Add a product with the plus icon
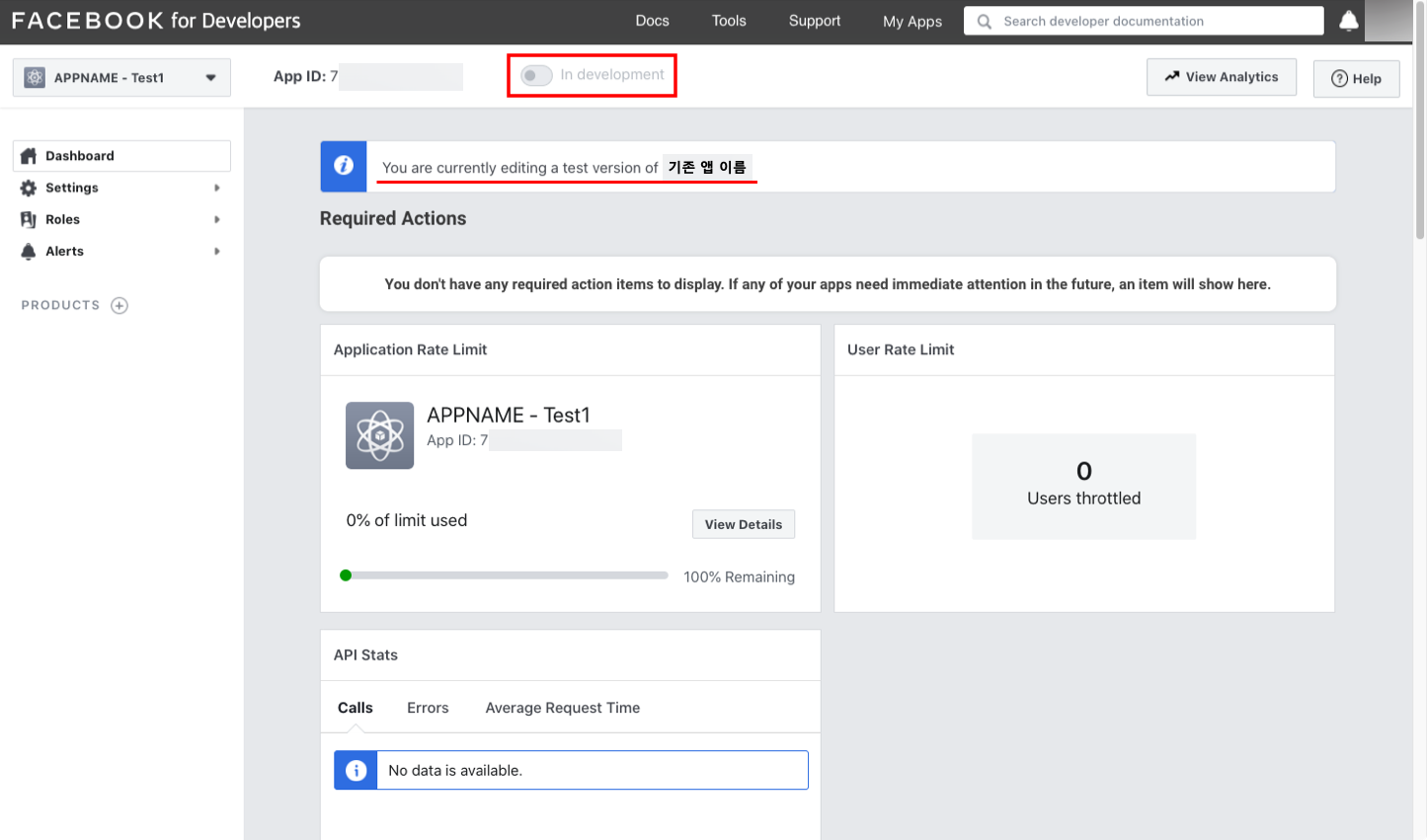Screen dimensions: 1427x840 (119, 305)
